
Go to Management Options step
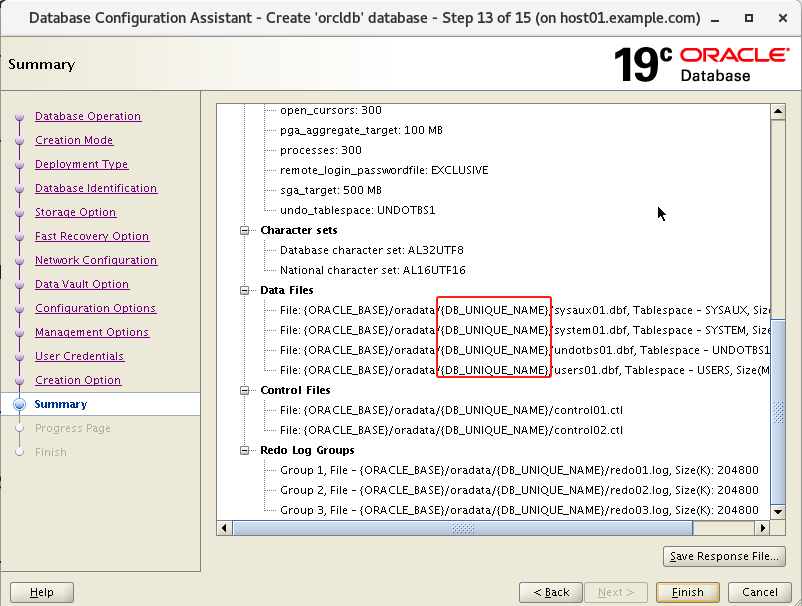tap(92, 332)
